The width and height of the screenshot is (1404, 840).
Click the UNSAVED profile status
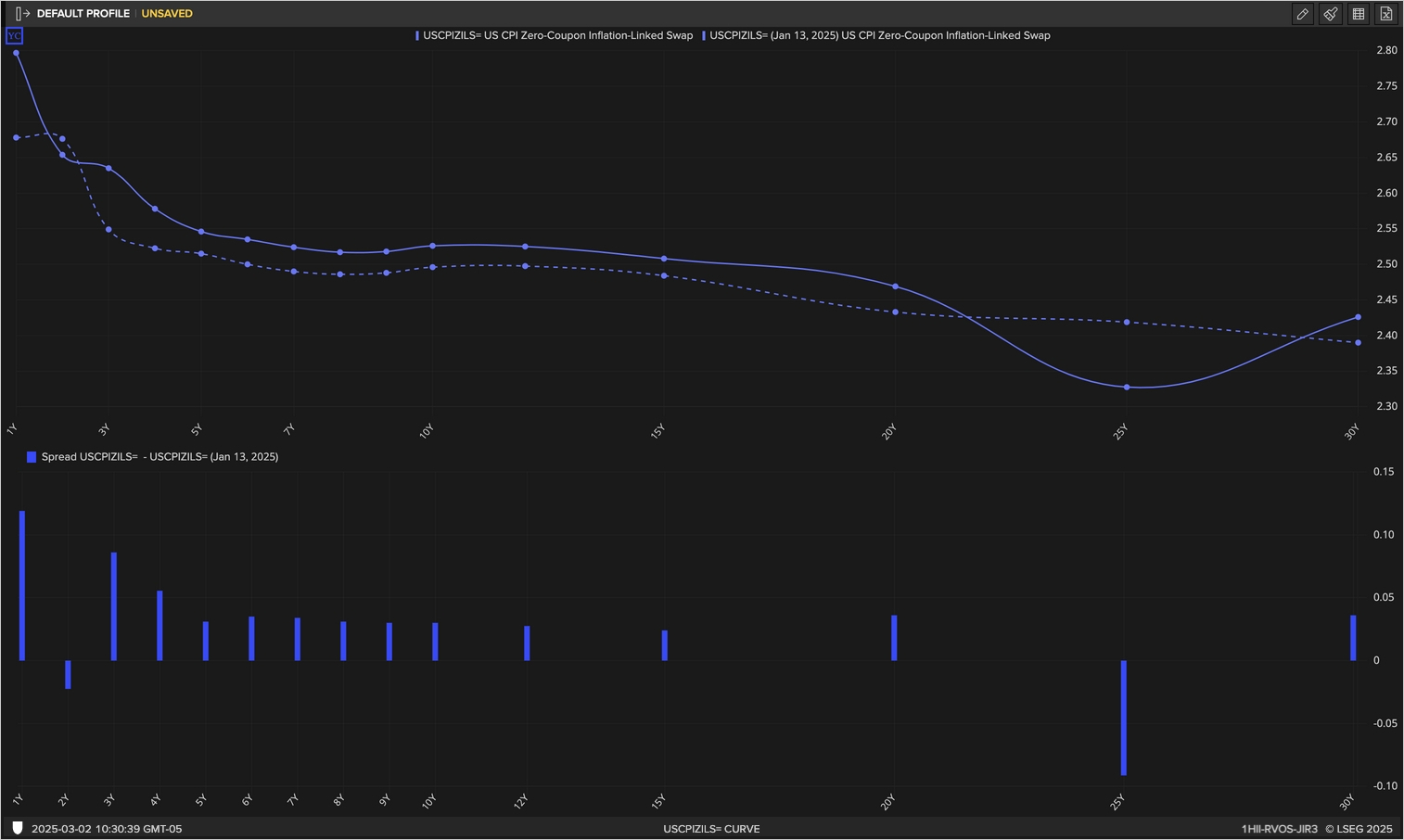(x=167, y=14)
